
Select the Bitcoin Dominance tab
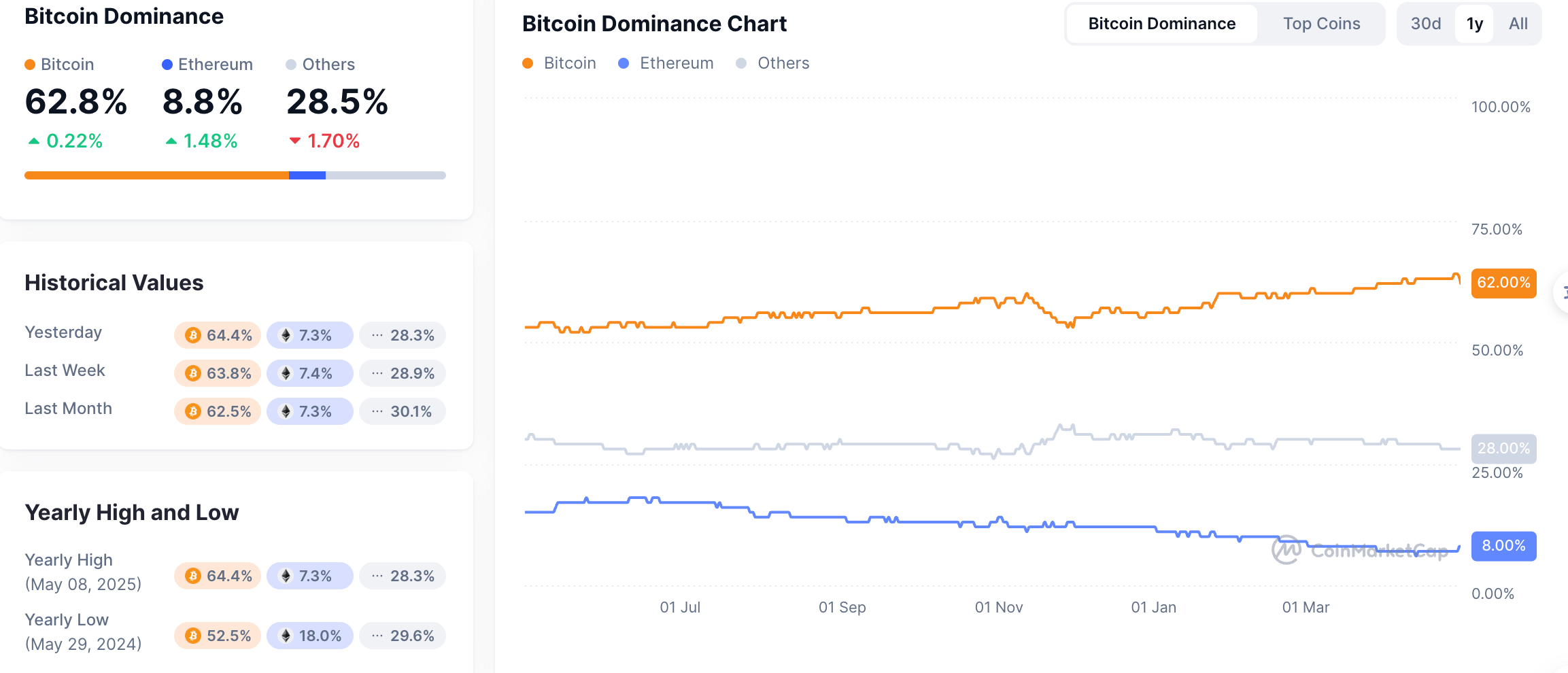pyautogui.click(x=1161, y=24)
